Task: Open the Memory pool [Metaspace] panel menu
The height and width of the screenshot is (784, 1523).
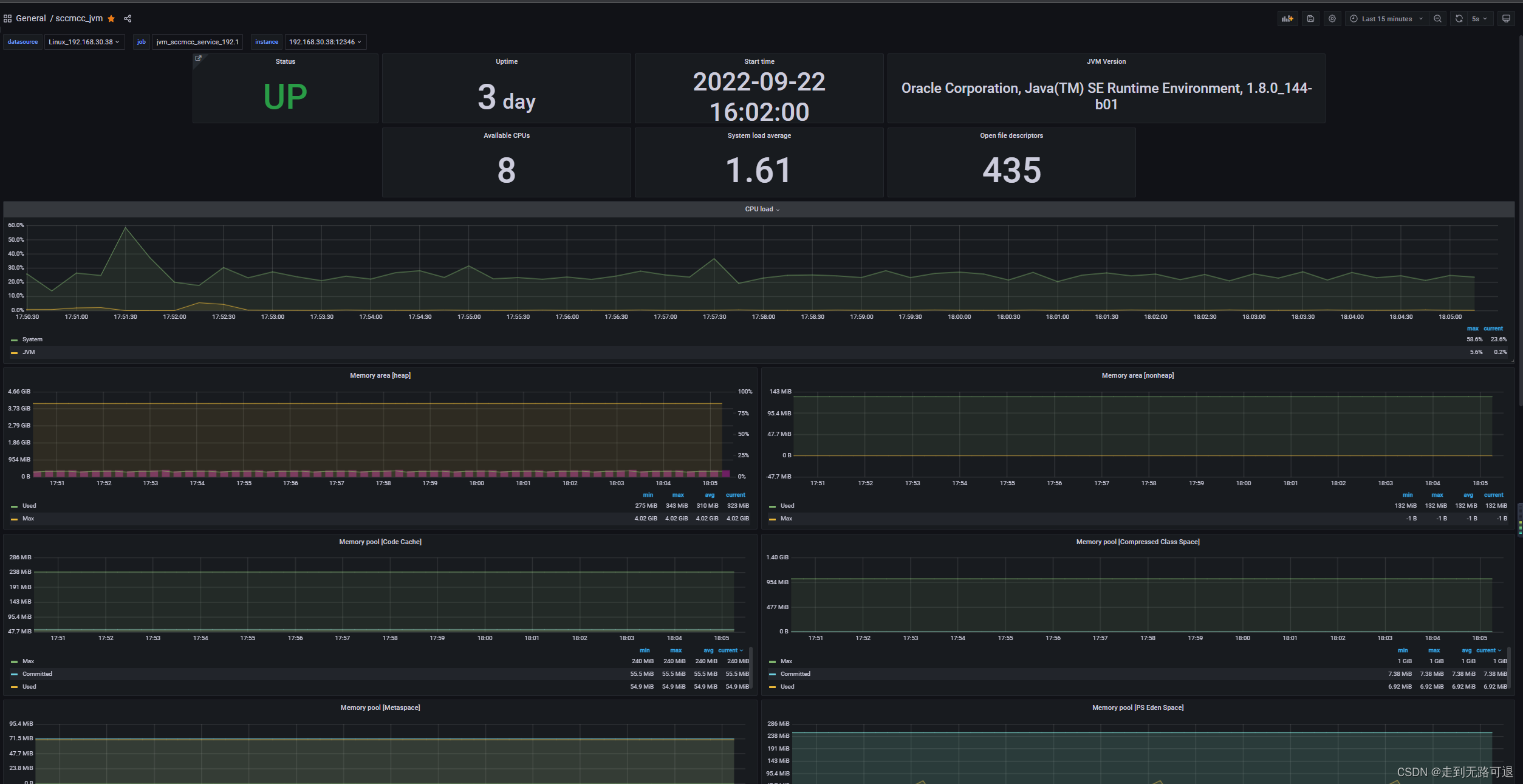Action: point(380,707)
